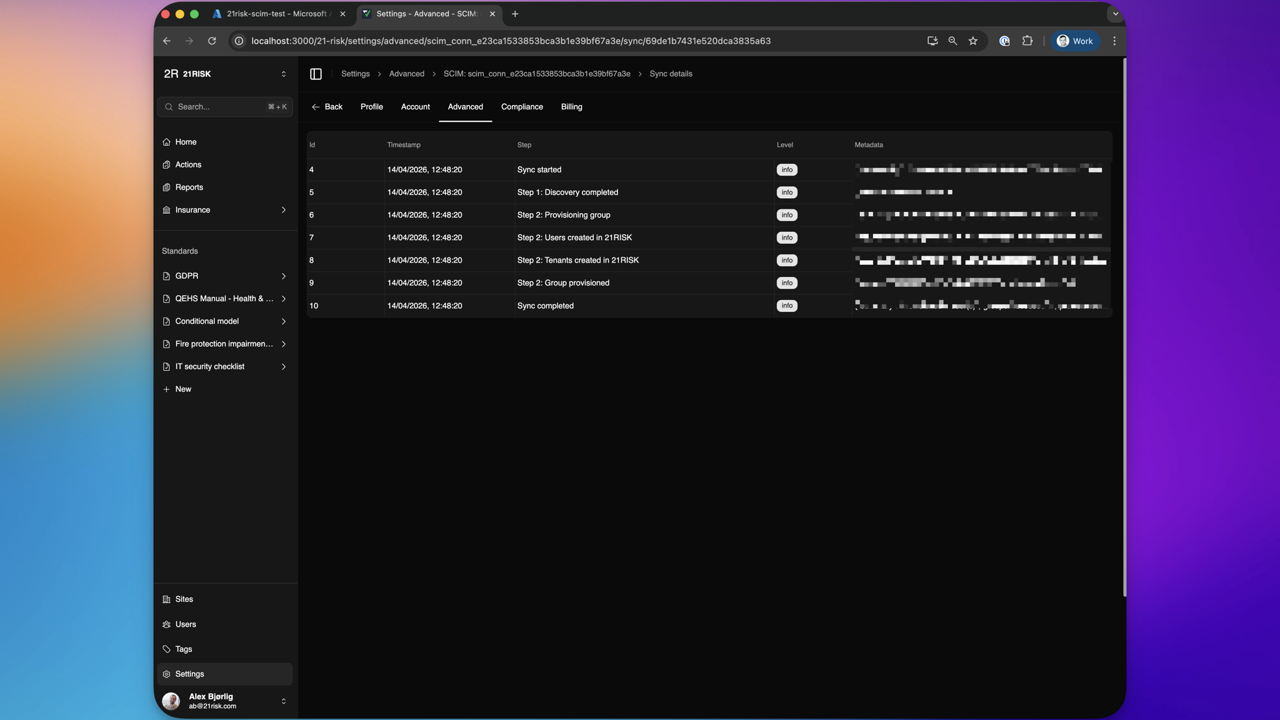Select the Actions icon in the sidebar
Image resolution: width=1280 pixels, height=720 pixels.
tap(168, 164)
